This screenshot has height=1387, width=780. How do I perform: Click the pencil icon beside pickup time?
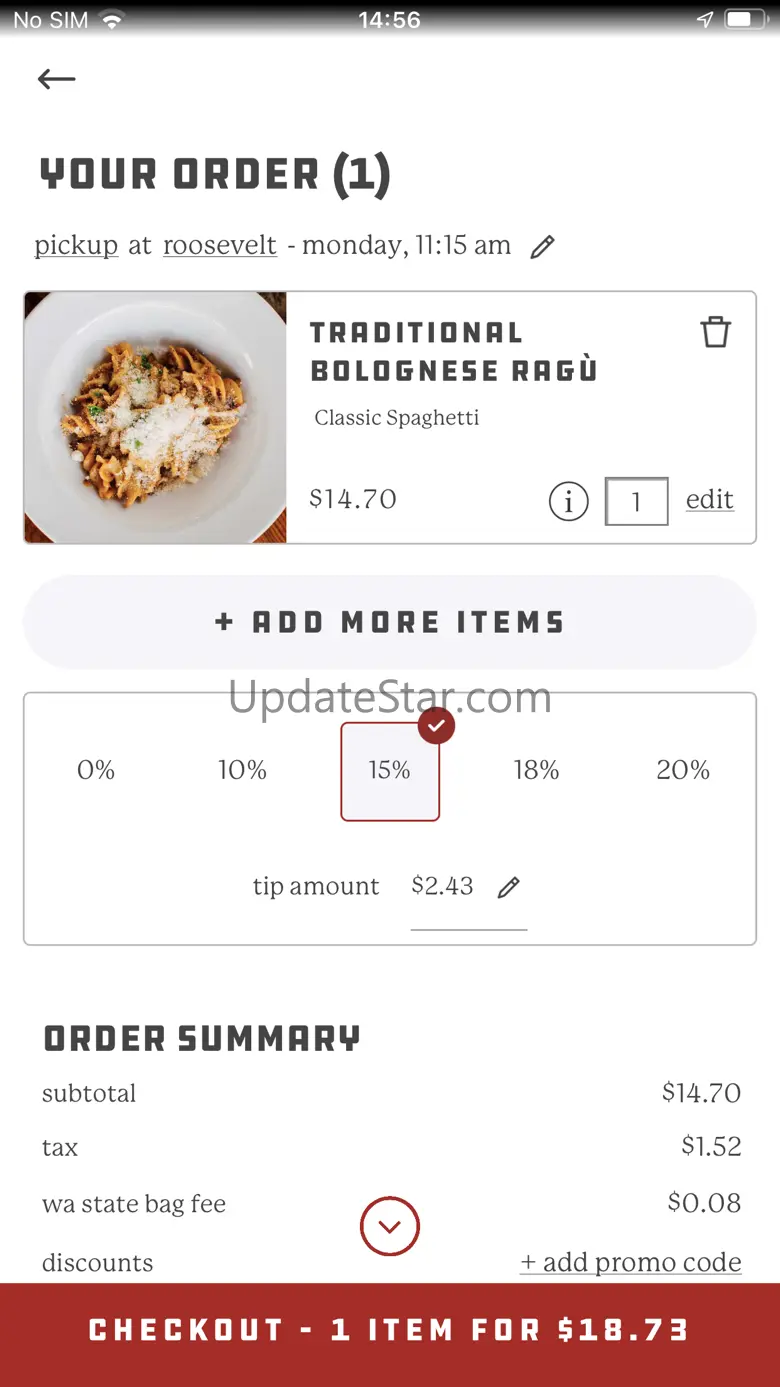pyautogui.click(x=542, y=247)
